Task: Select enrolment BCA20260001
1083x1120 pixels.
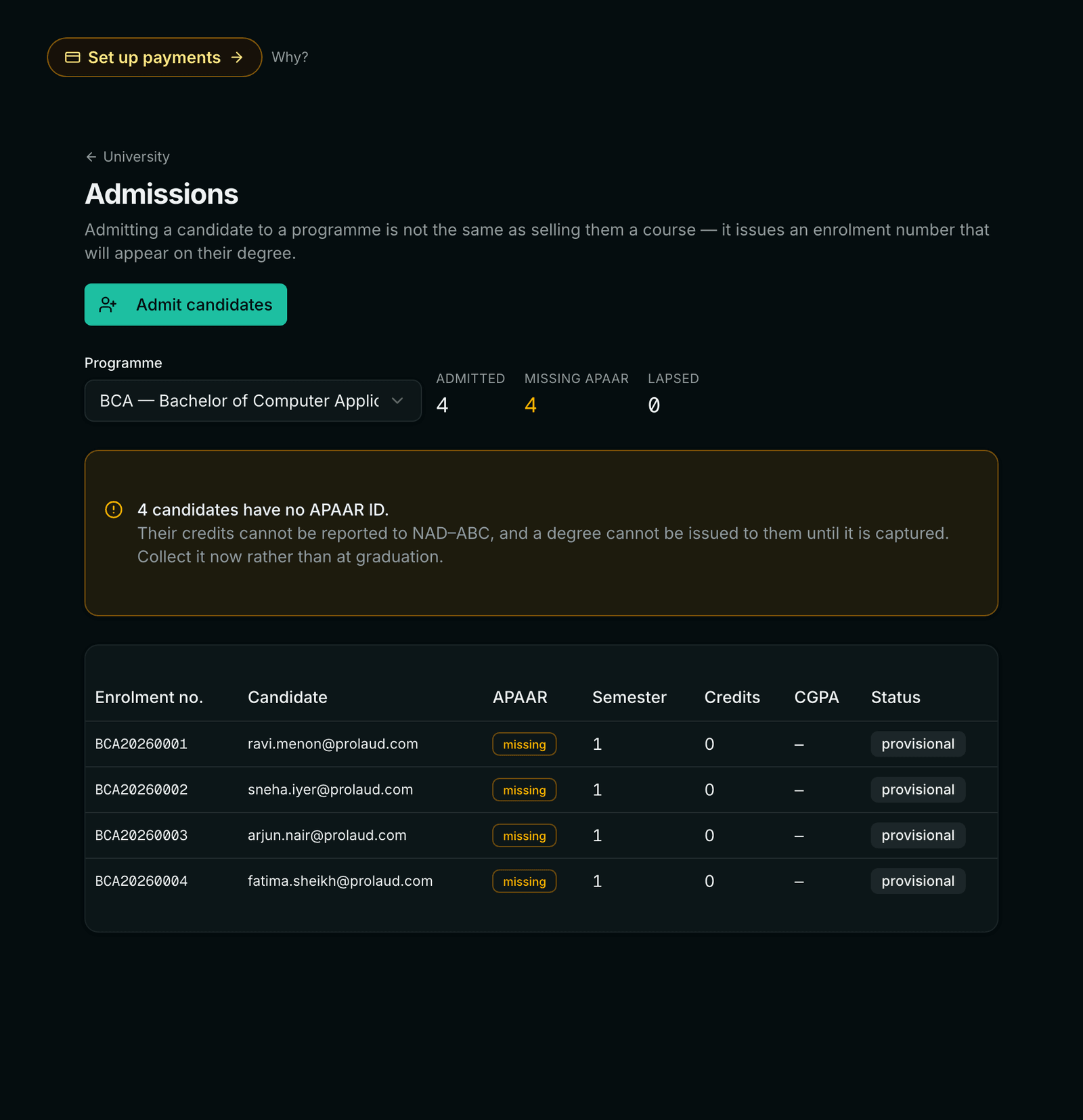Action: [141, 744]
